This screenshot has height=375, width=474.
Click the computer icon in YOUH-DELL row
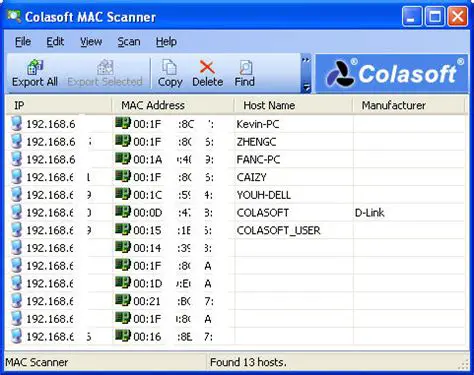(x=16, y=194)
